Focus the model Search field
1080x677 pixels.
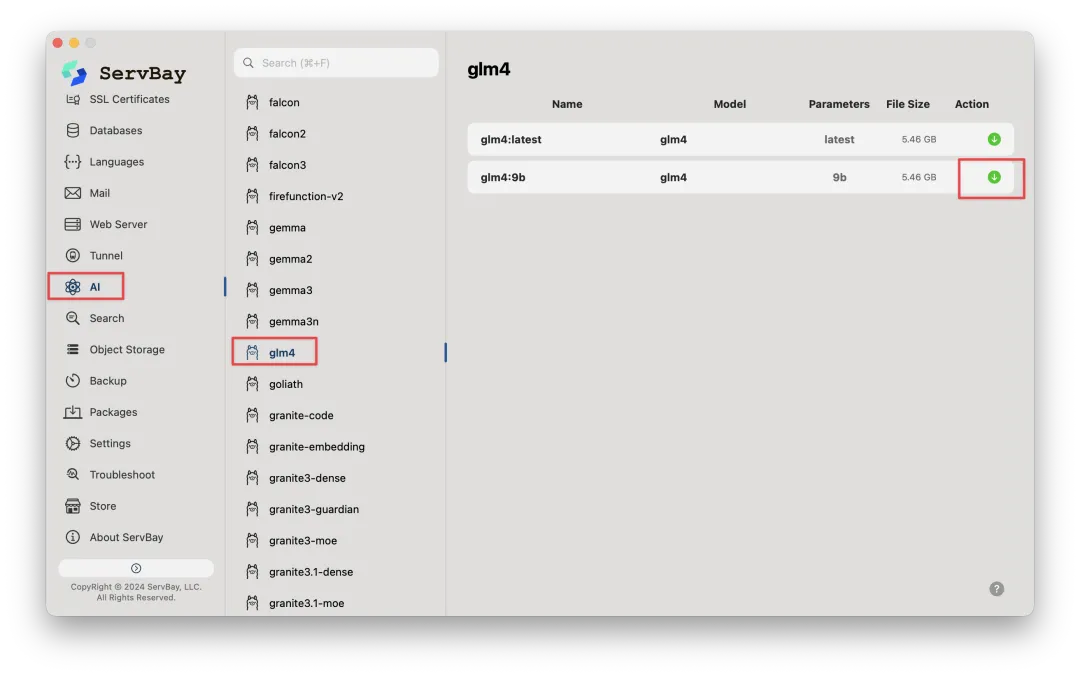tap(336, 63)
